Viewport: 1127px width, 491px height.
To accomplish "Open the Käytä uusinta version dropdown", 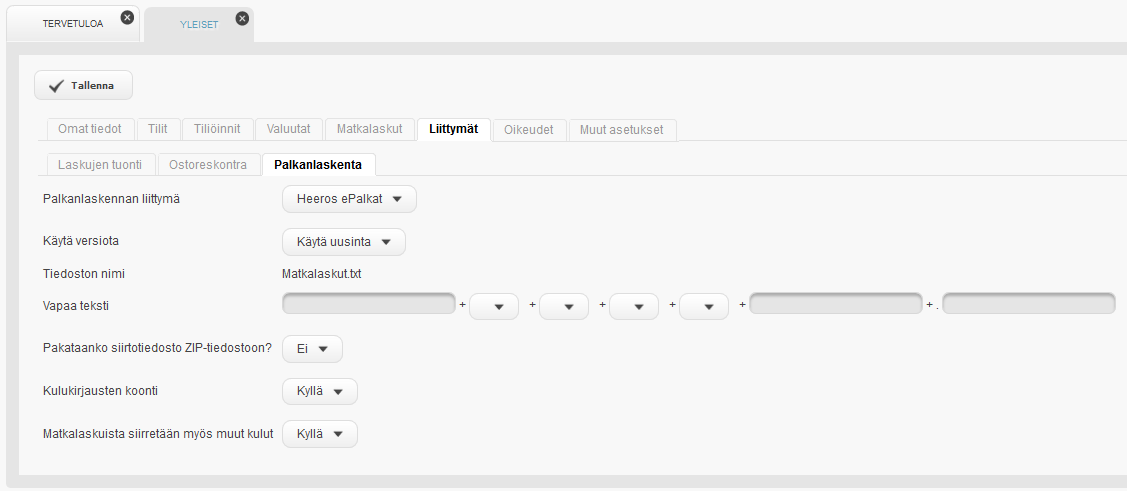I will [x=344, y=242].
